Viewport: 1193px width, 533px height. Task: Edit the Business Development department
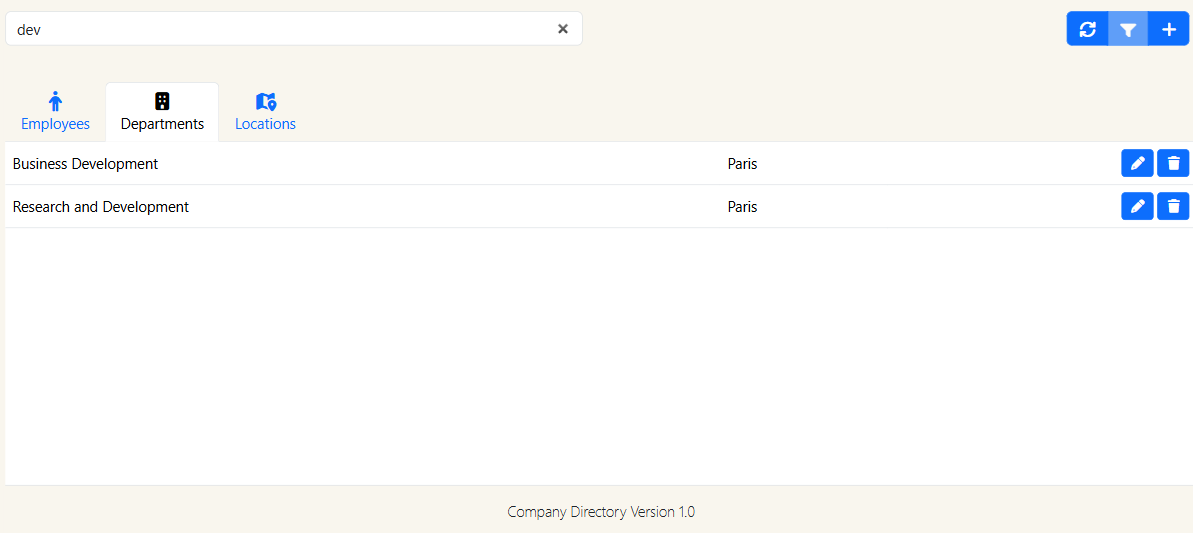point(1137,163)
